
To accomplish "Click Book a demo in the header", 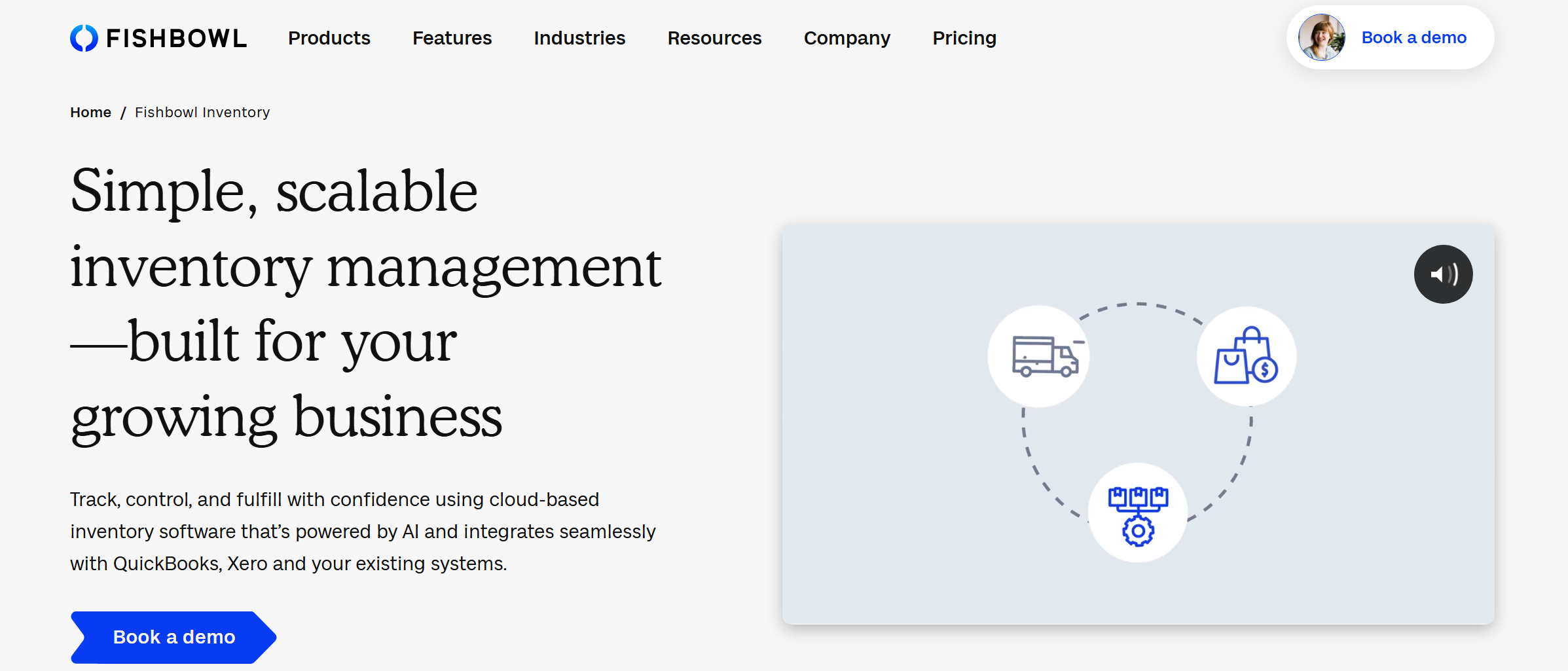I will coord(1391,37).
